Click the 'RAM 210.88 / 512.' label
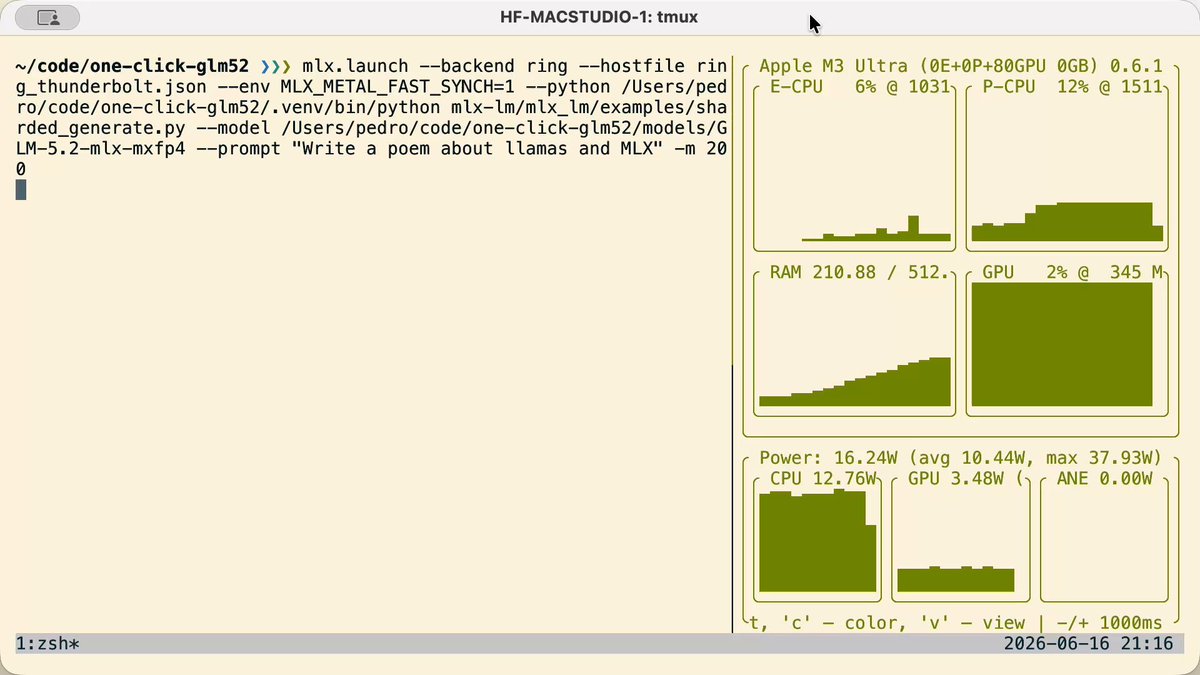Screen dimensions: 1200x675 pos(860,272)
